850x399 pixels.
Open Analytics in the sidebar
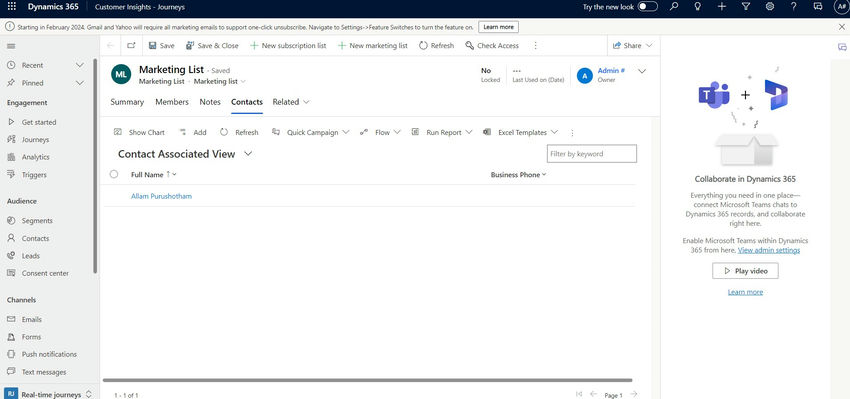[35, 157]
